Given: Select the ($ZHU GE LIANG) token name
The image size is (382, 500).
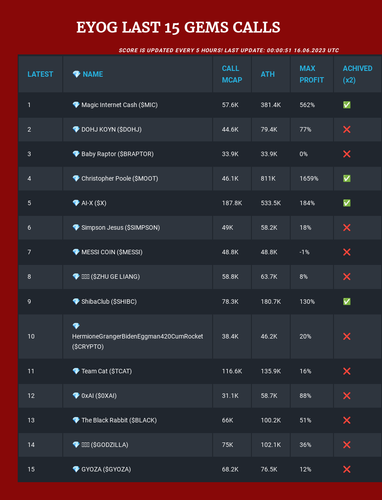Looking at the screenshot, I should (111, 277).
